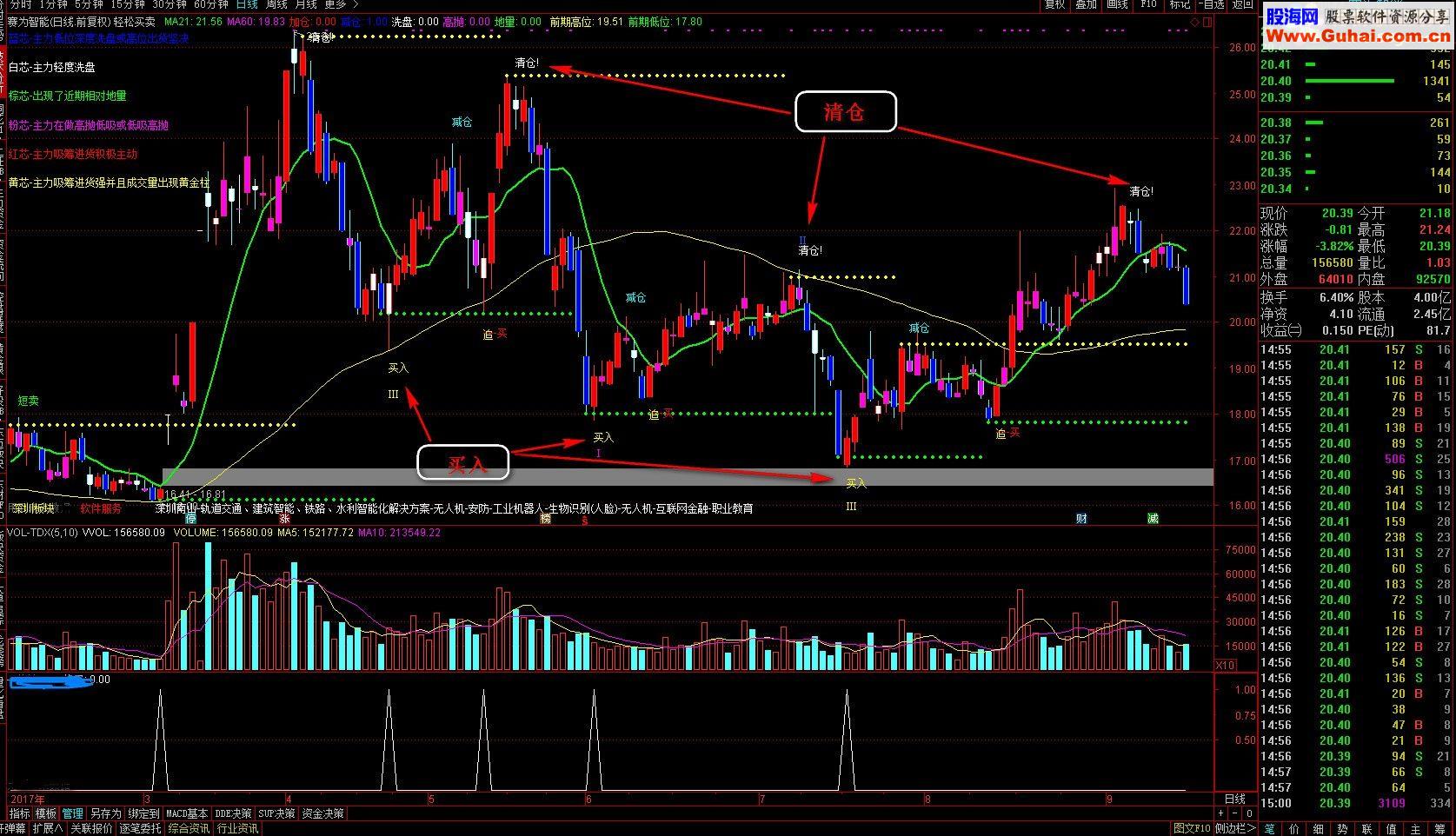
Task: Switch to 月线 monthly chart
Action: pos(306,4)
